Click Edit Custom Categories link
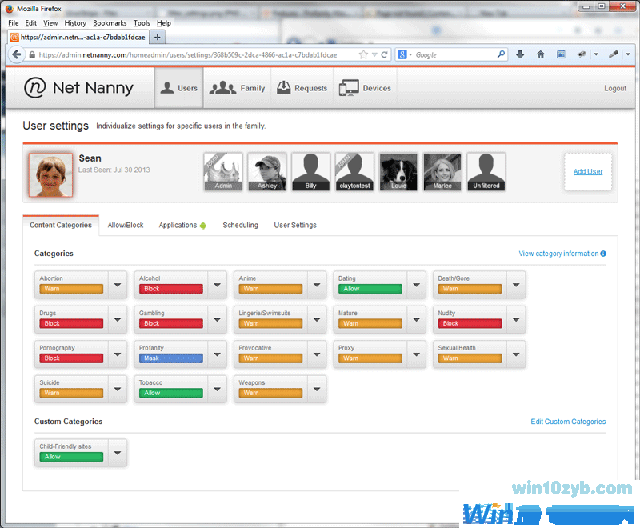This screenshot has width=640, height=528. (568, 421)
